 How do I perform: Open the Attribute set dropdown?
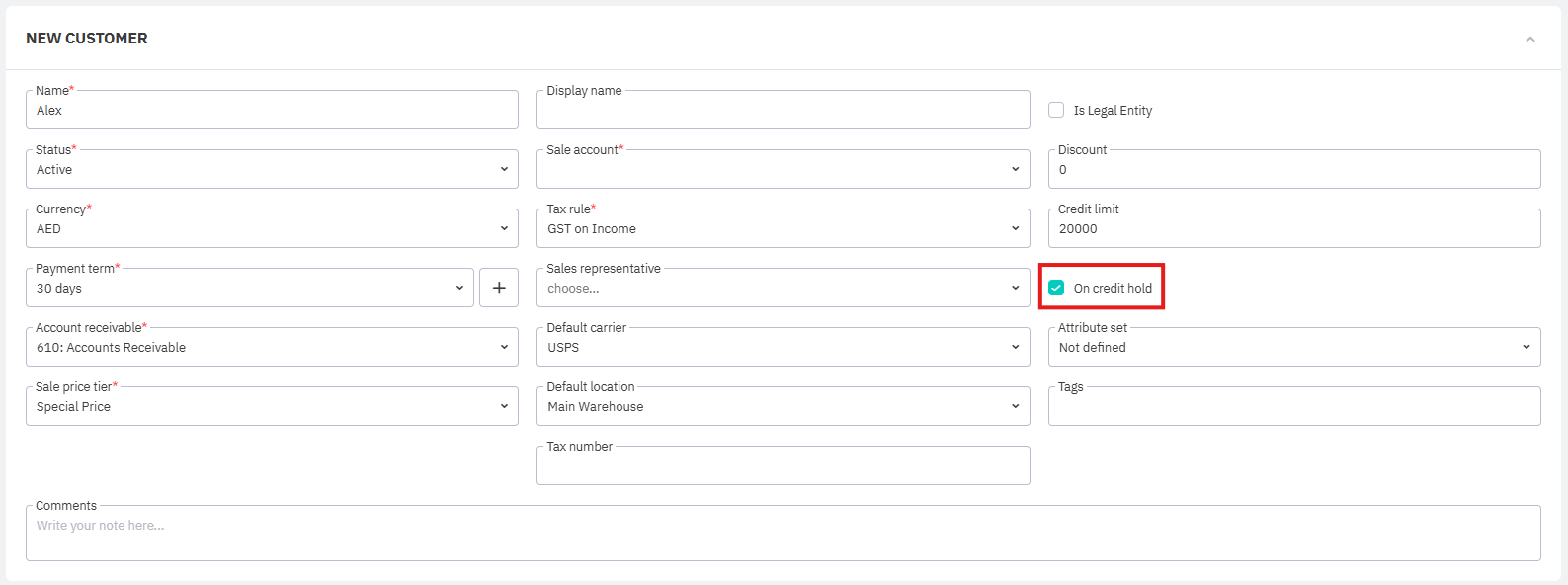[x=1293, y=347]
